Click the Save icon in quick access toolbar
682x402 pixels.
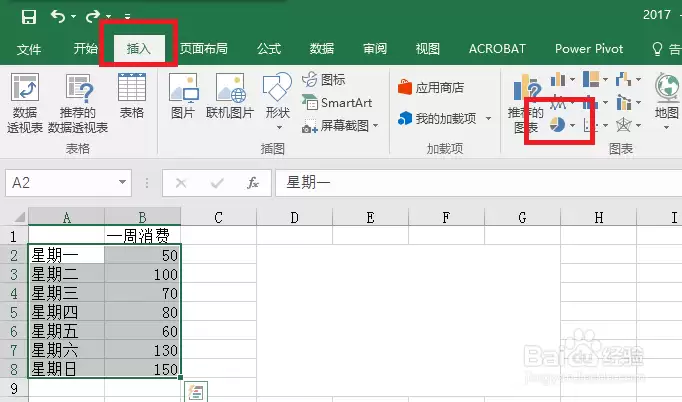[28, 16]
